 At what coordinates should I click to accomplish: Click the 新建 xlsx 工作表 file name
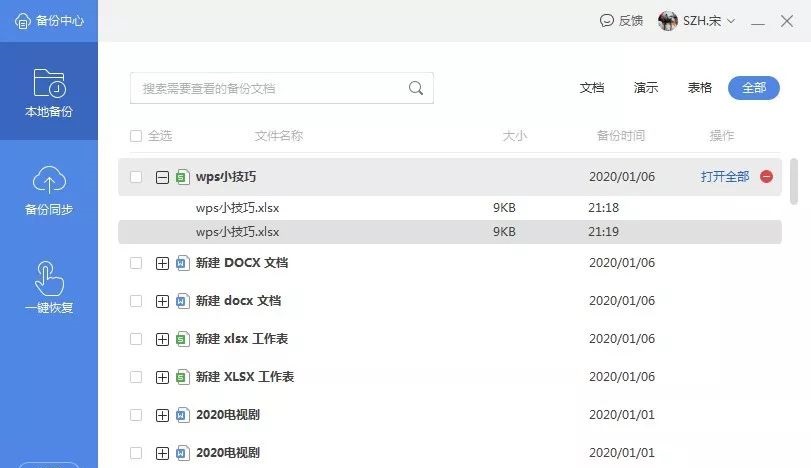242,339
